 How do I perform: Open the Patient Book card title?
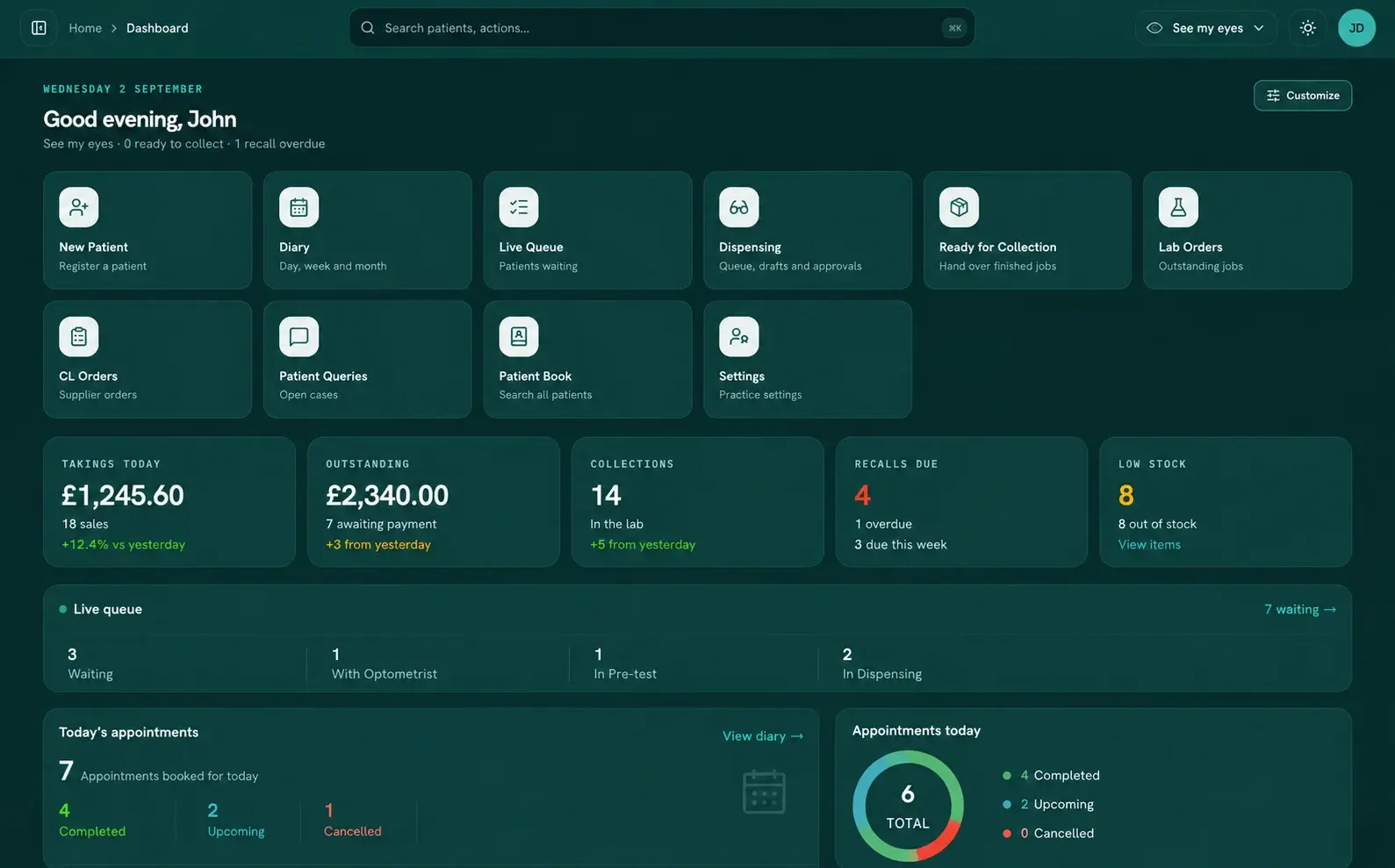(536, 377)
